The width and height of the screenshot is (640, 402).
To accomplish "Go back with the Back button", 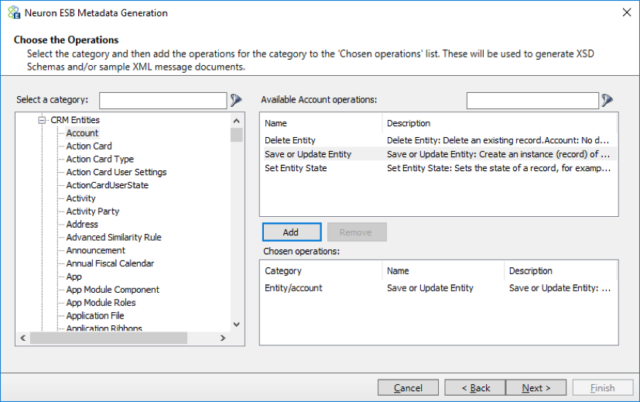I will [475, 388].
